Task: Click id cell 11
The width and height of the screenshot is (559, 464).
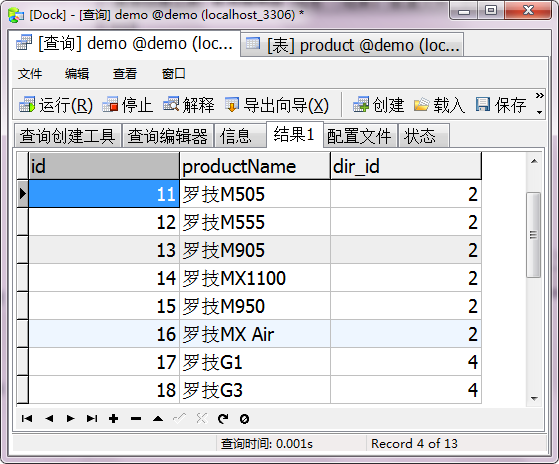Action: point(104,194)
